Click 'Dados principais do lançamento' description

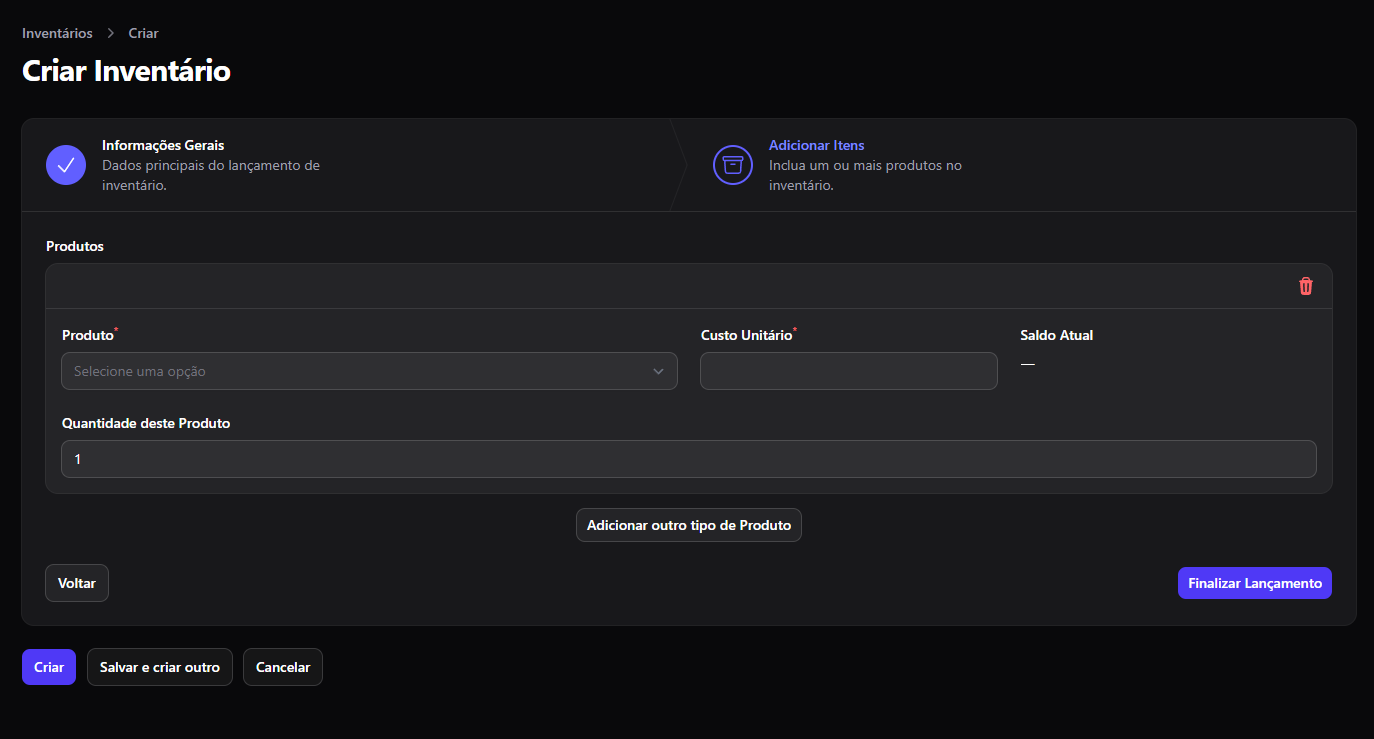point(211,175)
